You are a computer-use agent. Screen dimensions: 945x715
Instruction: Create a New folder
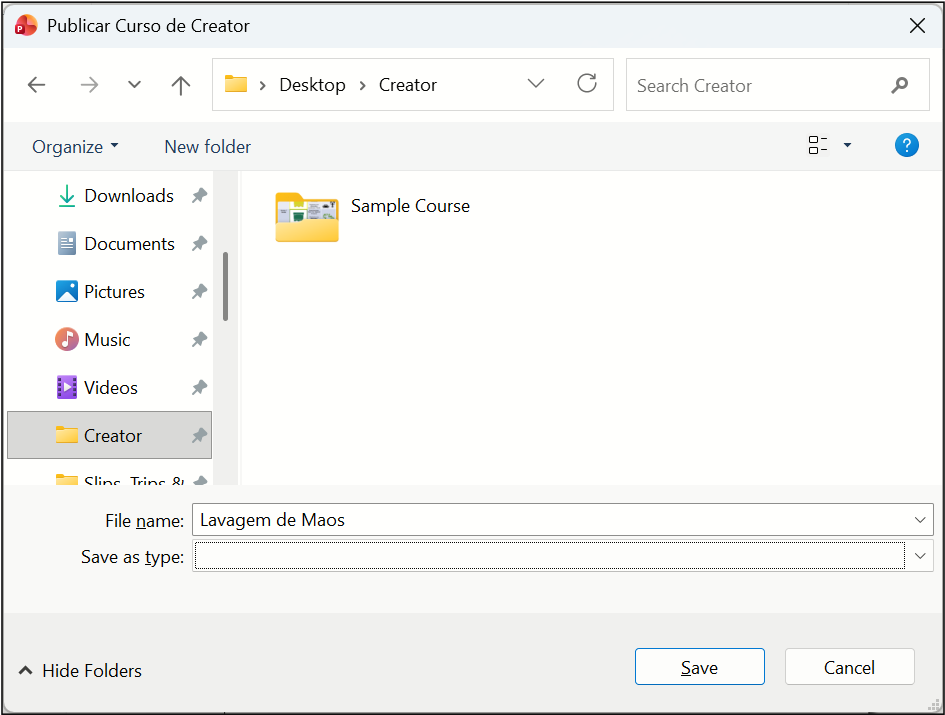207,147
